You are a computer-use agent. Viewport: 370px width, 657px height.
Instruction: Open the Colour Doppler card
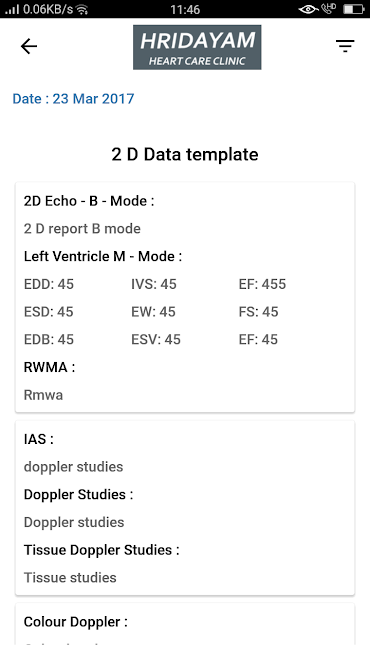coord(185,624)
